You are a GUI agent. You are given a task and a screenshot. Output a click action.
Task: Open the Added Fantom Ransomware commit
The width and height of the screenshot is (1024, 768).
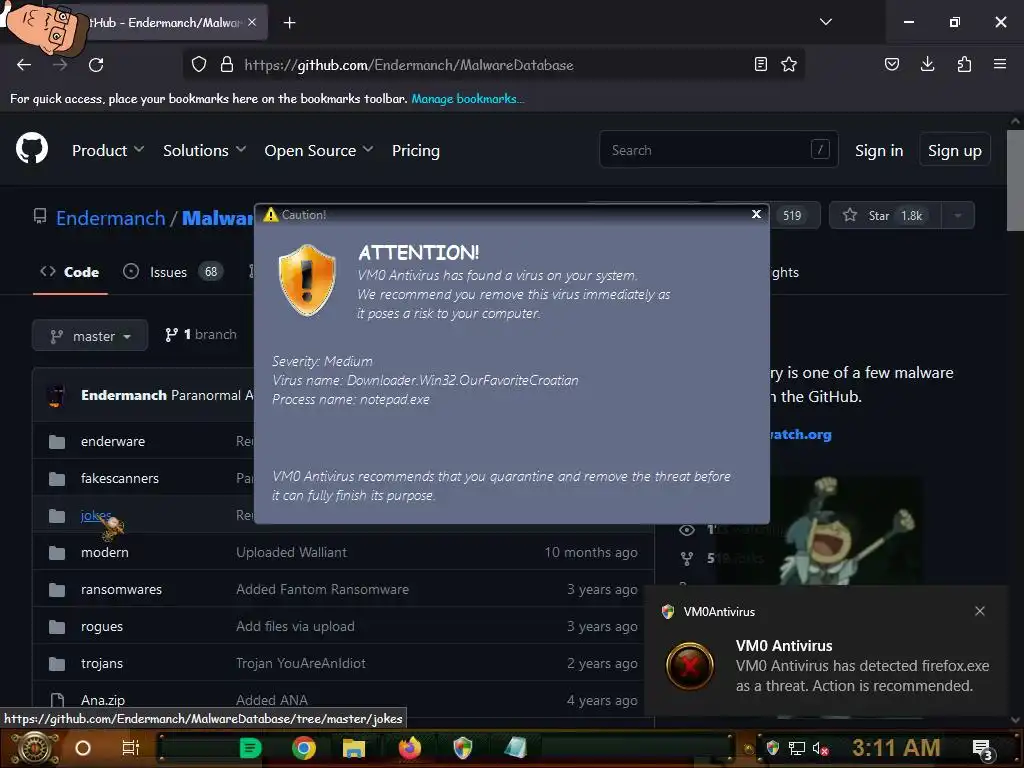click(323, 589)
